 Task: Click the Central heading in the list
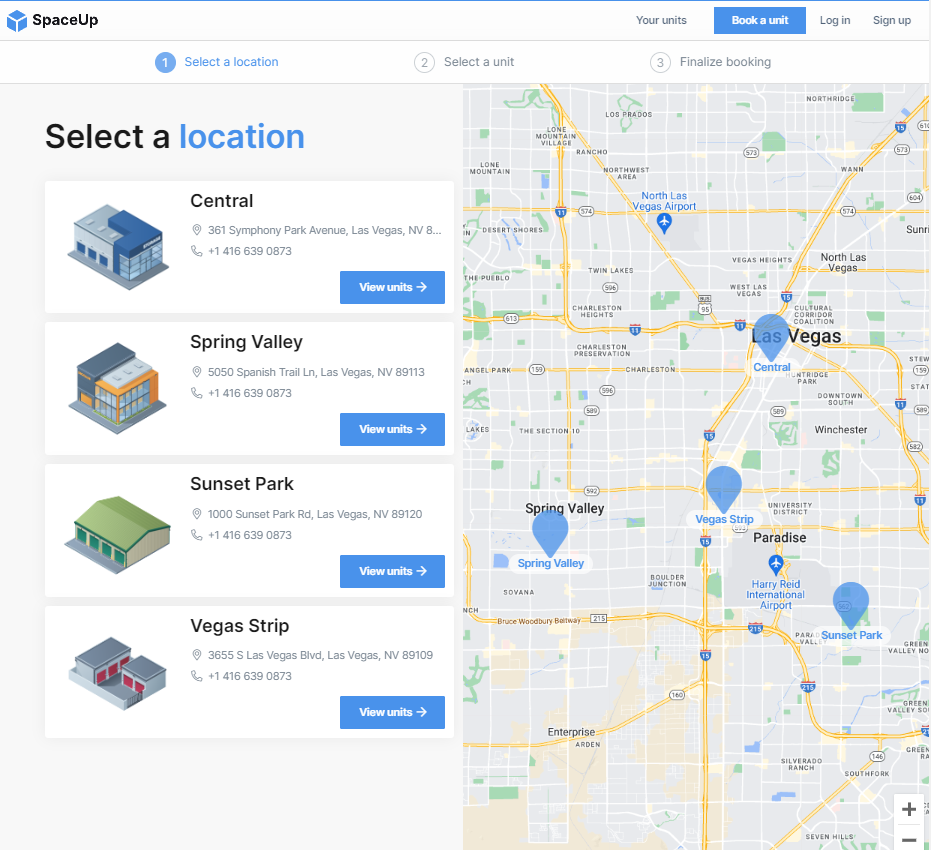221,201
